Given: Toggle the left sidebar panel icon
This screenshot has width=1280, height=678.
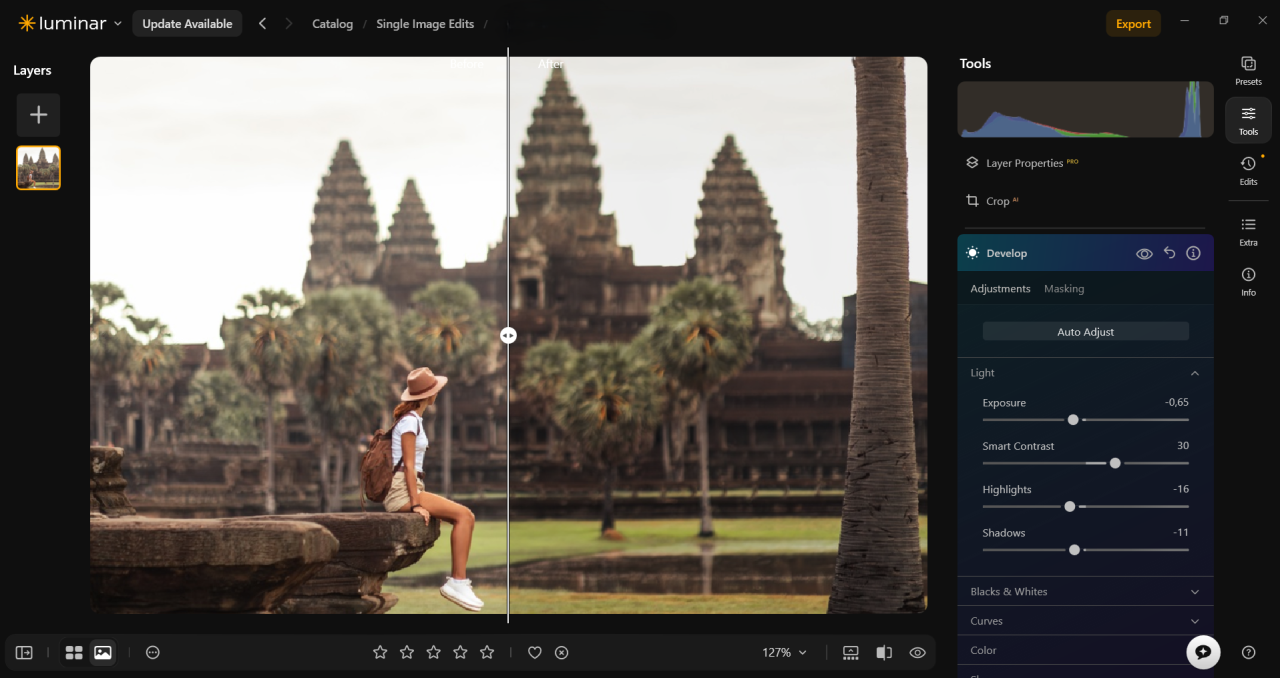Looking at the screenshot, I should click(24, 652).
